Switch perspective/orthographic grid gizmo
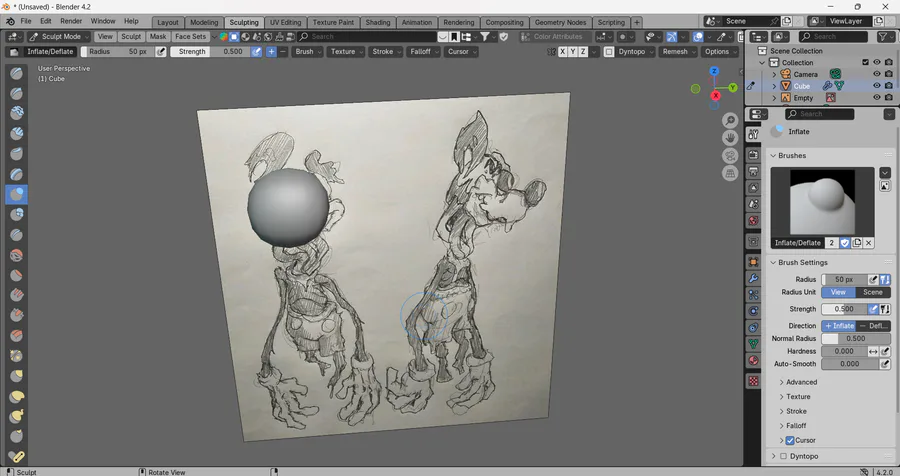This screenshot has width=900, height=476. (730, 173)
